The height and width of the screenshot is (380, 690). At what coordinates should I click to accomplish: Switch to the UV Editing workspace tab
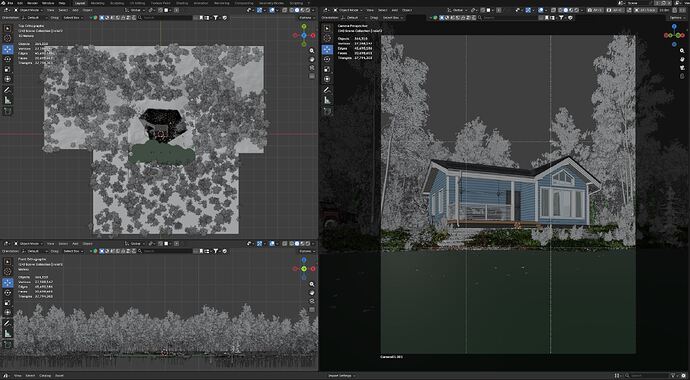click(139, 3)
